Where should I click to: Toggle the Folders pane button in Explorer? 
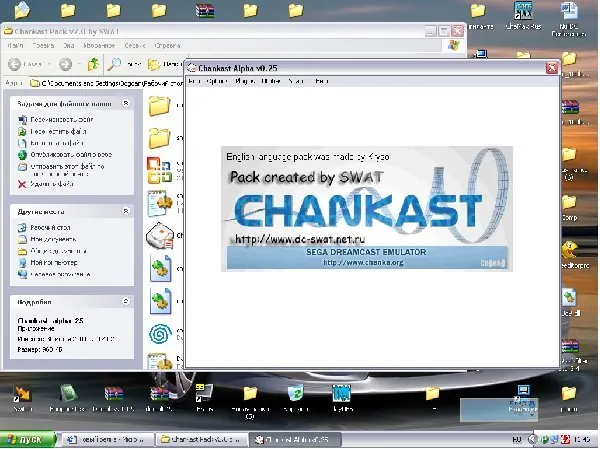pos(165,64)
